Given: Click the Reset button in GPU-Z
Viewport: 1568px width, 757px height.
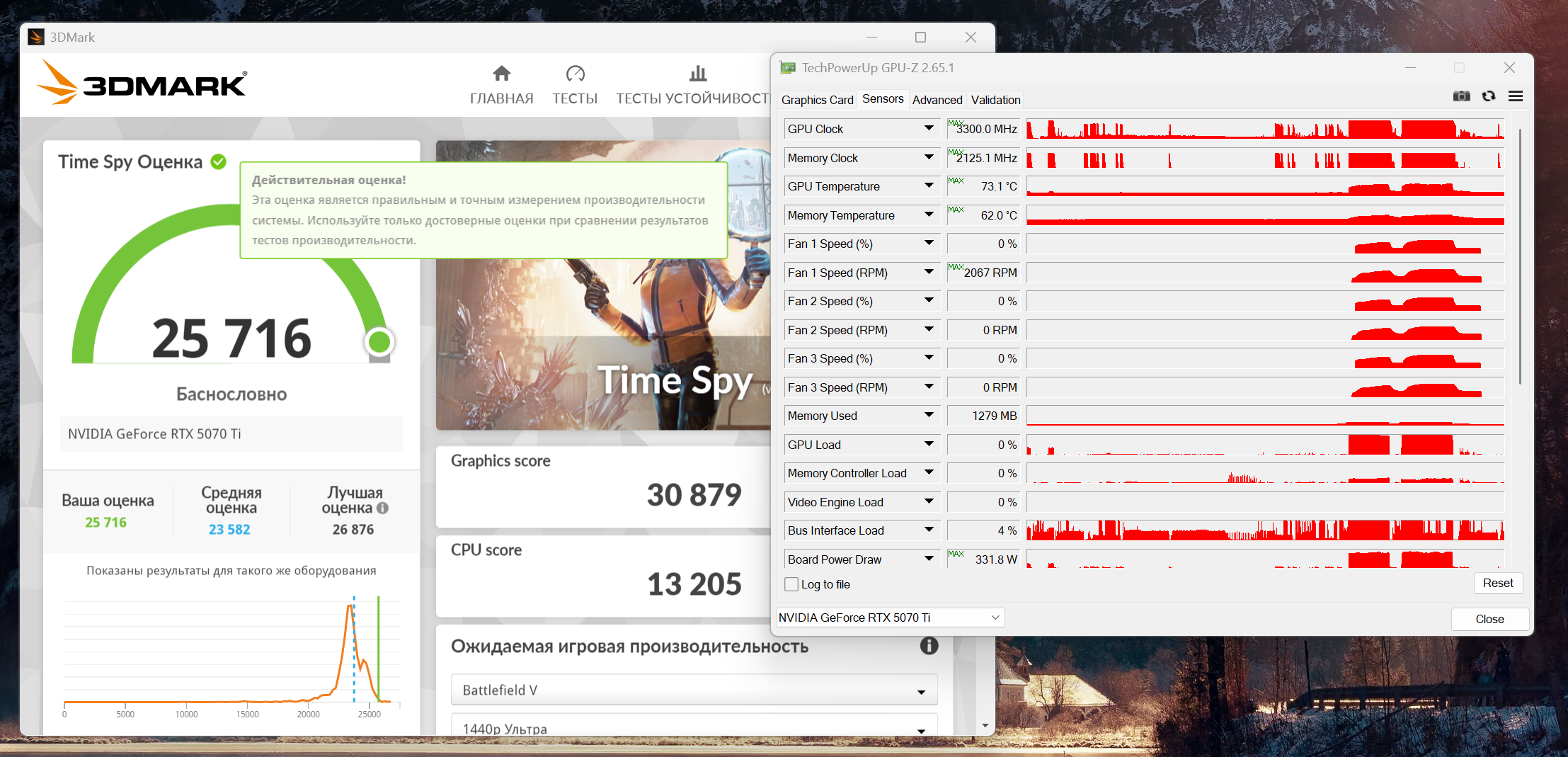Looking at the screenshot, I should [x=1498, y=583].
